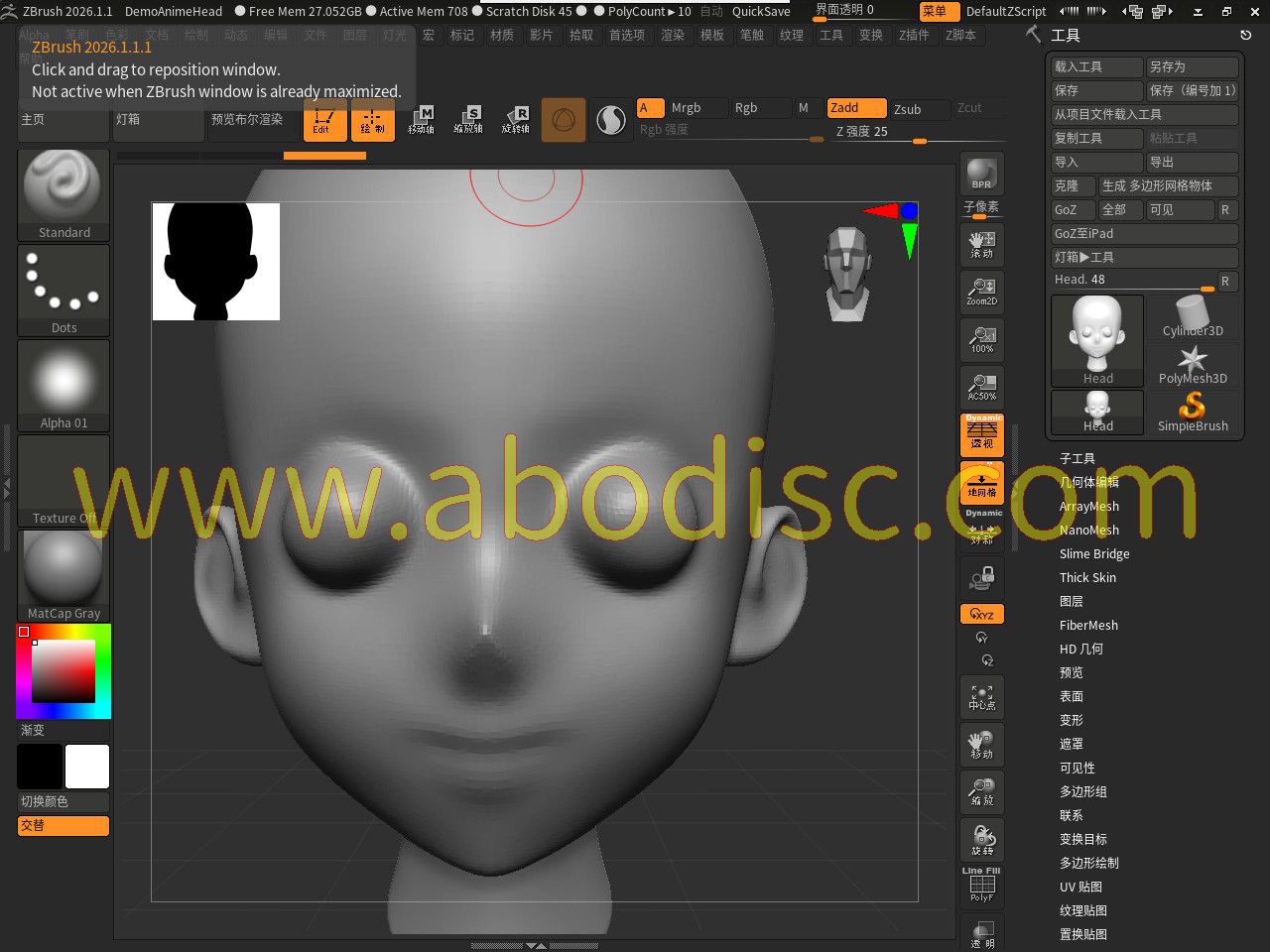Image resolution: width=1270 pixels, height=952 pixels.
Task: Select the Zoom2D view tool
Action: (981, 292)
